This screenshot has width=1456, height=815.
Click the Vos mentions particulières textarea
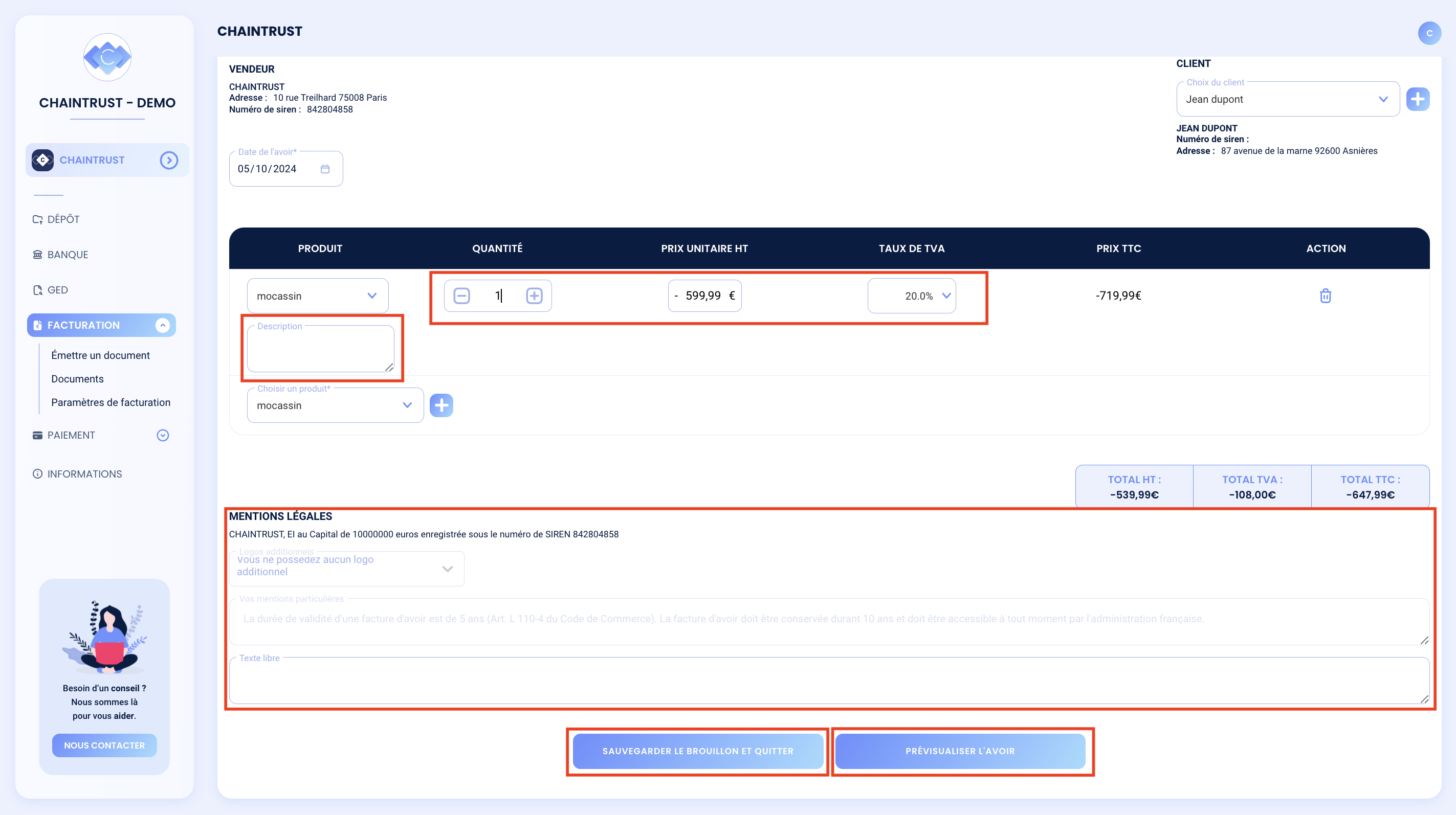pos(829,621)
